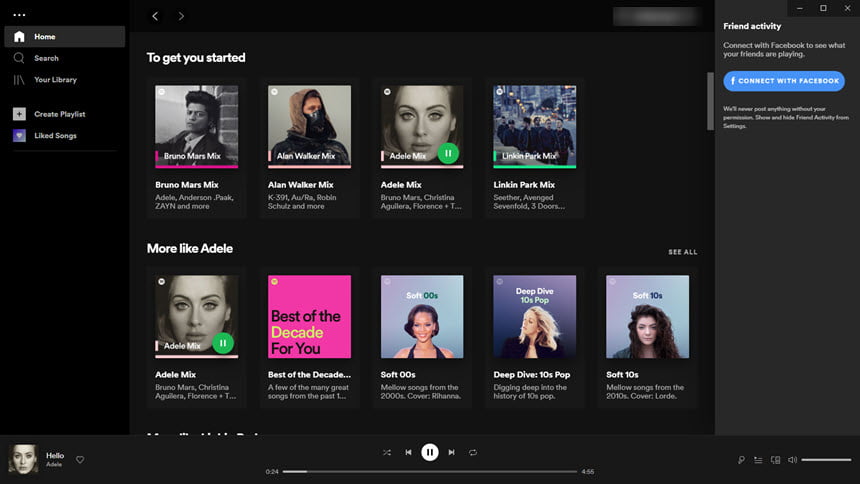860x484 pixels.
Task: Go to Home in sidebar
Action: point(65,37)
